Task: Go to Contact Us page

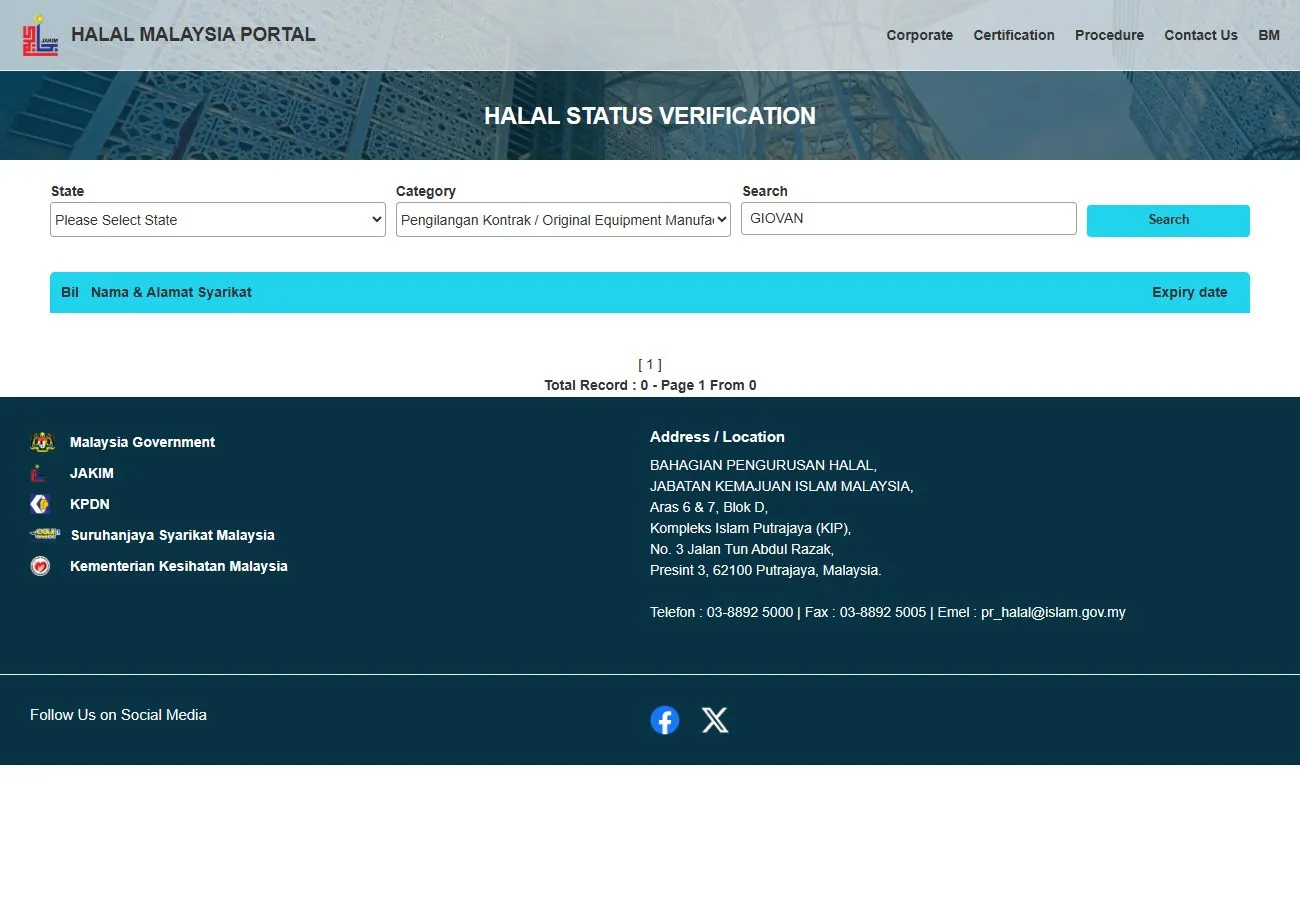Action: pyautogui.click(x=1201, y=35)
